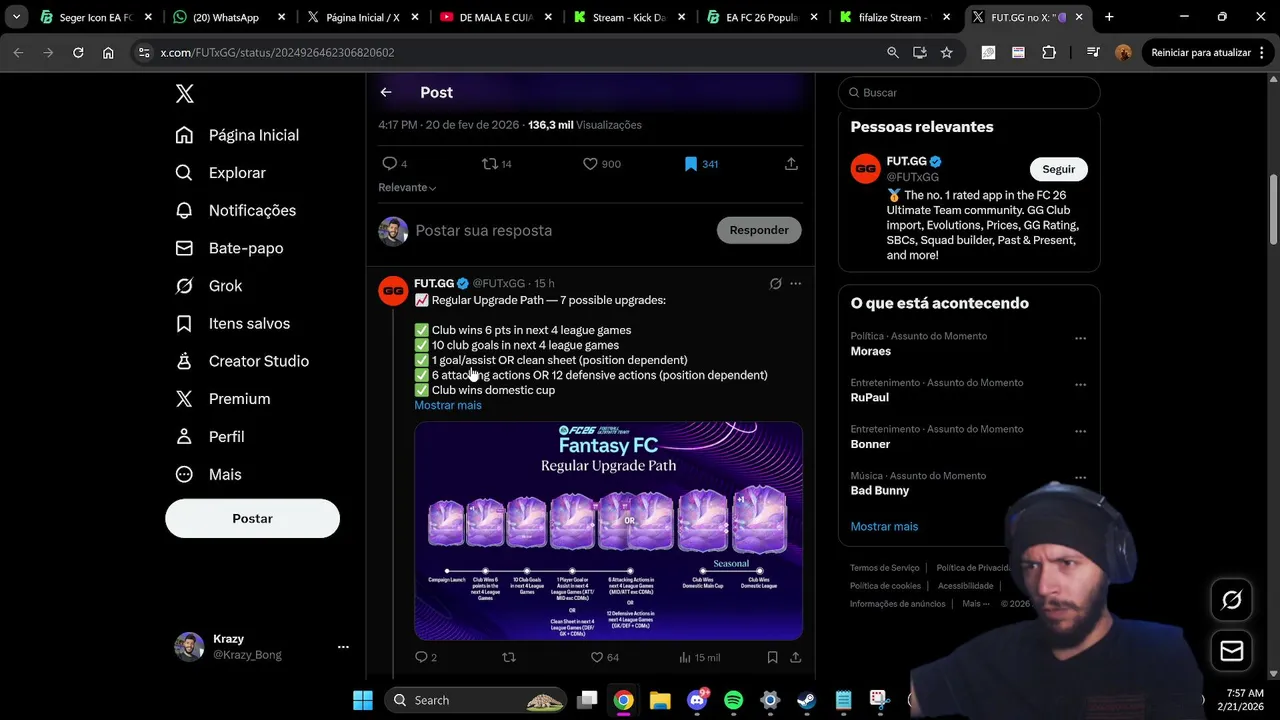
Task: Go back with Post arrow
Action: click(386, 92)
